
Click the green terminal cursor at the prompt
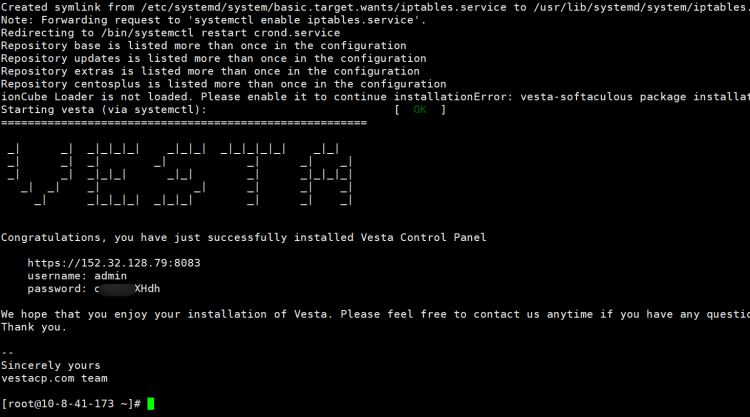(151, 404)
